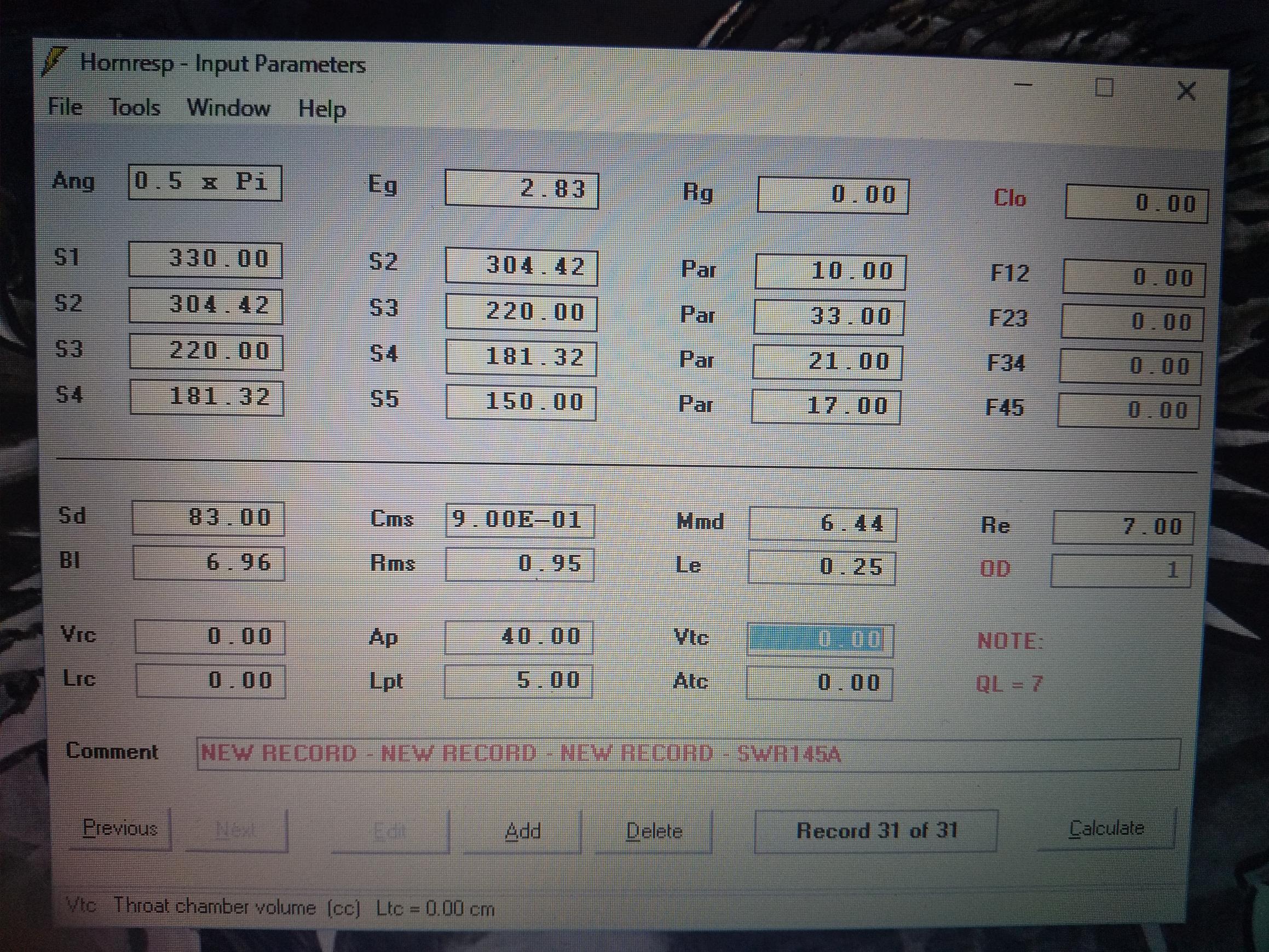Click the first-column S2 field 304.42

tap(205, 305)
